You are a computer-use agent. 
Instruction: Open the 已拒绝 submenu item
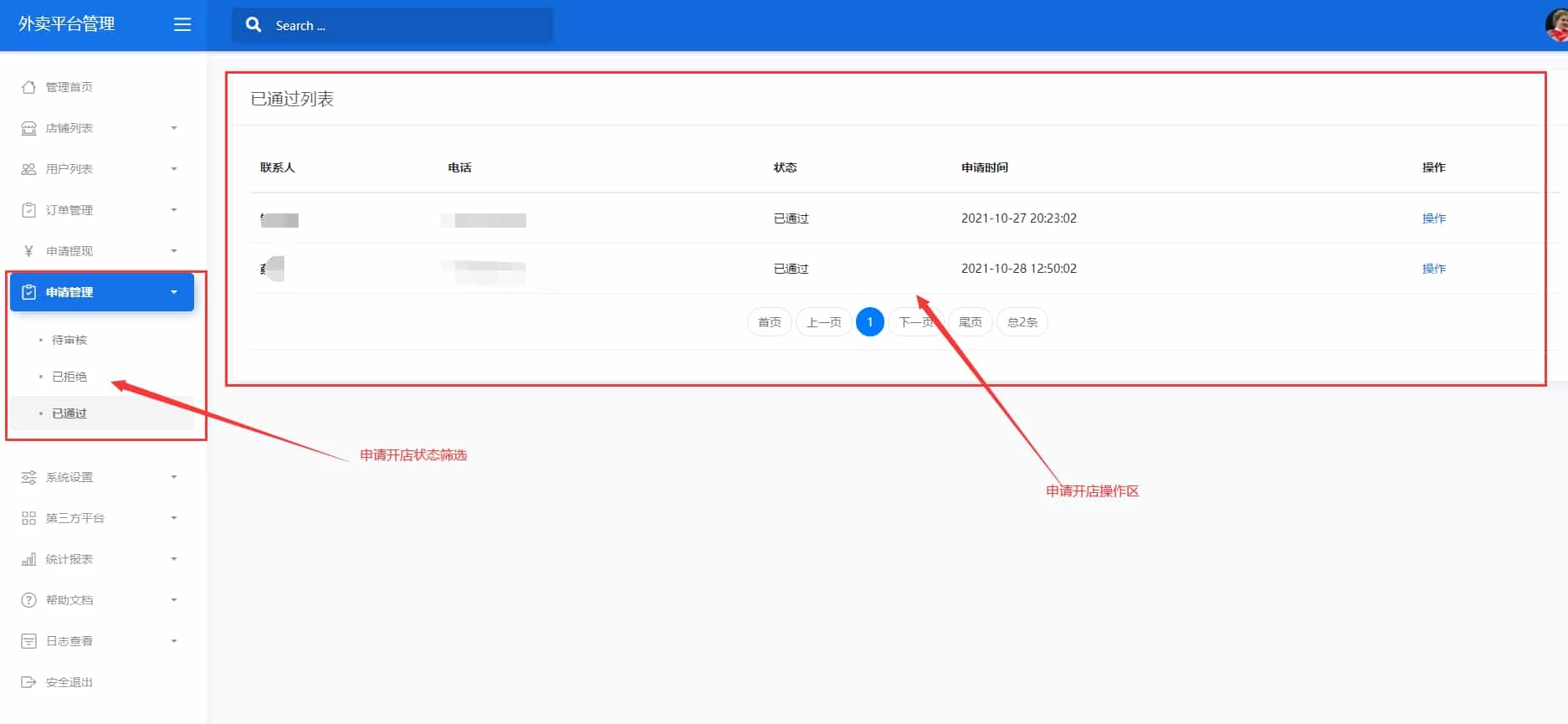69,377
